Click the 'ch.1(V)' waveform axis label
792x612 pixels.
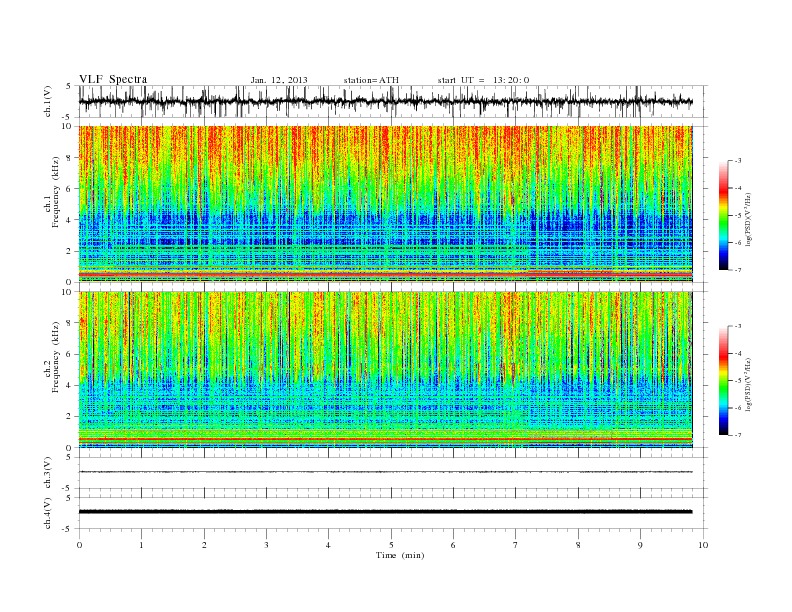(x=48, y=101)
